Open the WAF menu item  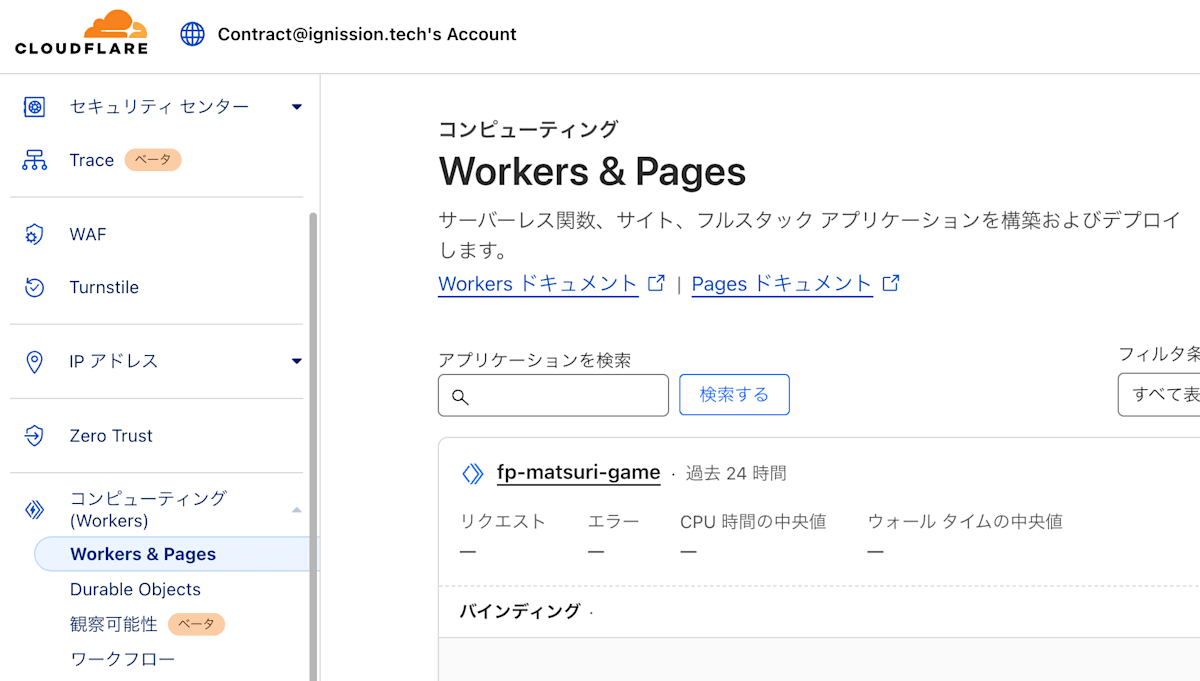[88, 234]
